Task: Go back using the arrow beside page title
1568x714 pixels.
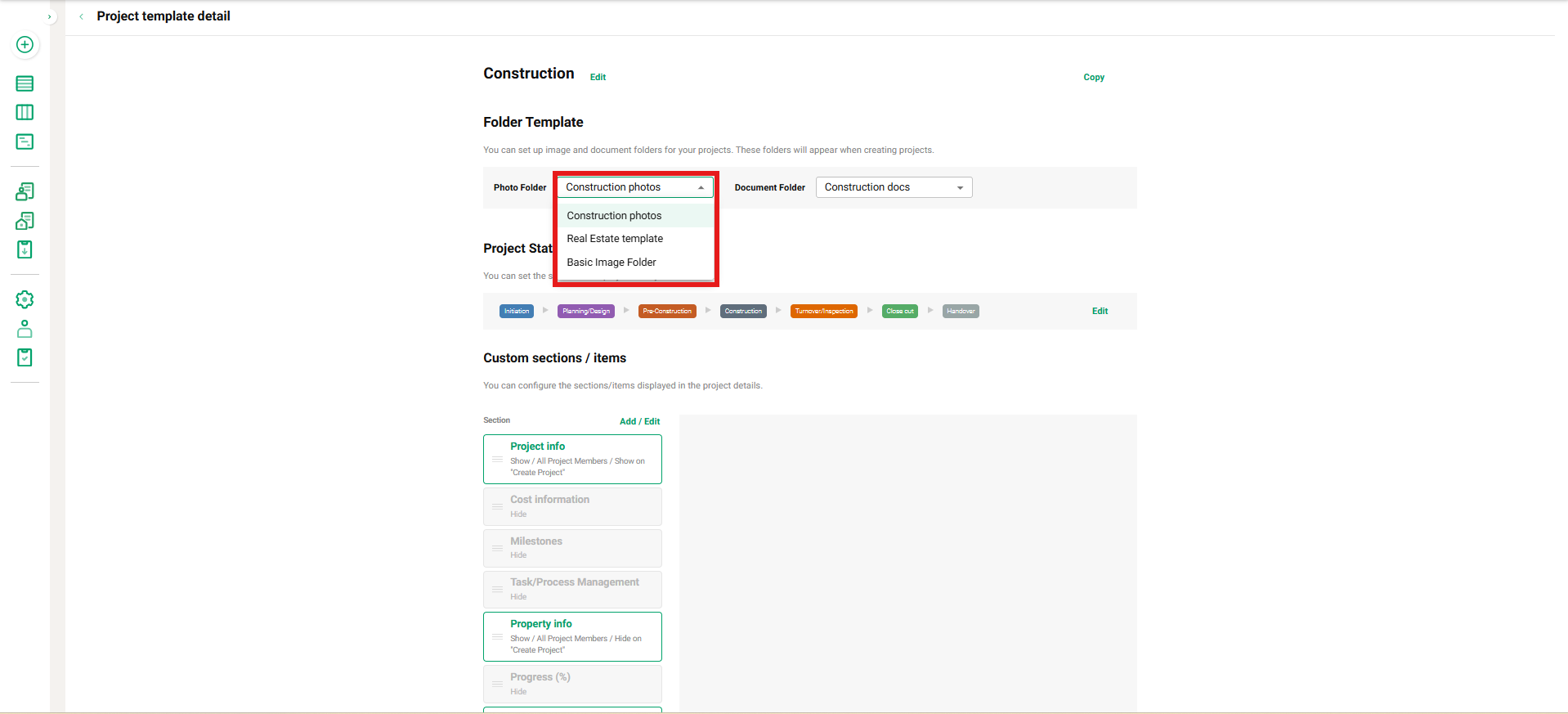Action: coord(82,16)
